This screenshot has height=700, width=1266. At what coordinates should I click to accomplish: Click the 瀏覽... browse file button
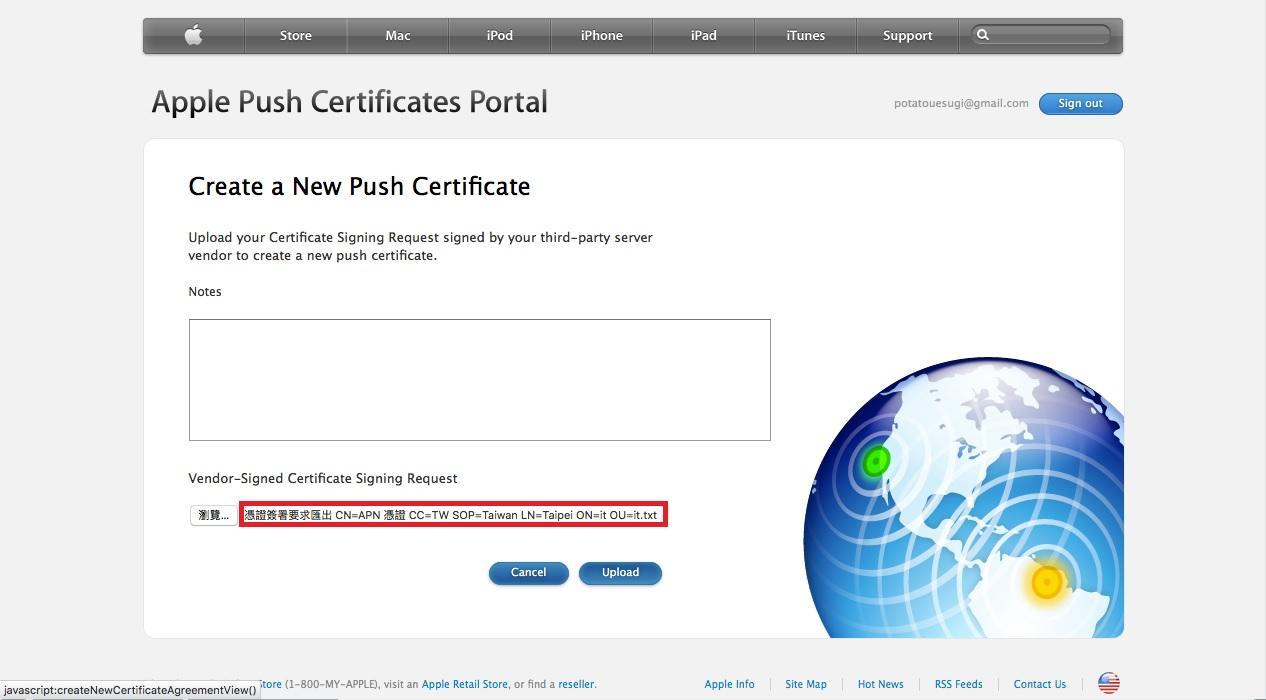coord(213,515)
